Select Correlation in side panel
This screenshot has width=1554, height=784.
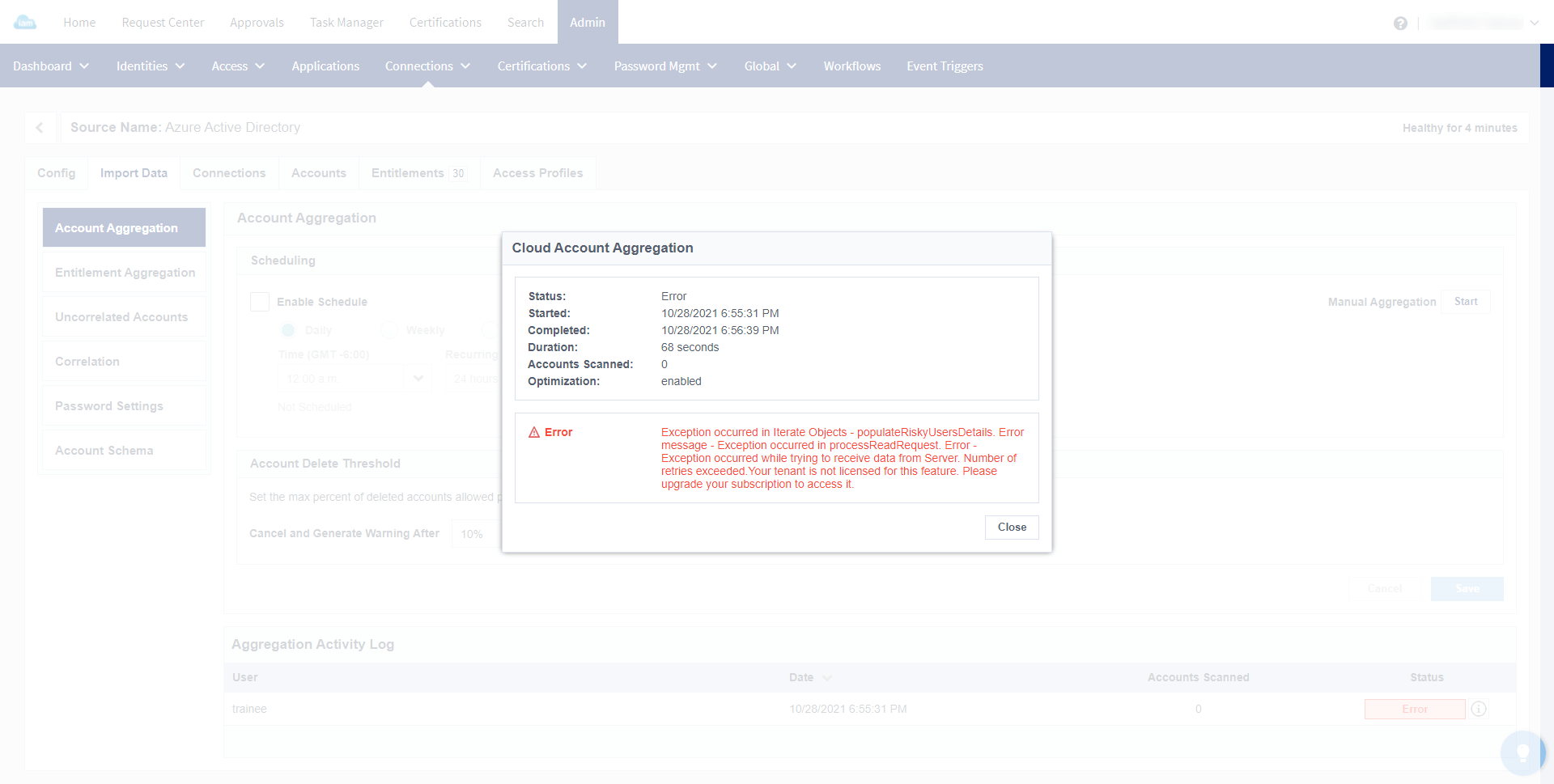click(x=124, y=361)
